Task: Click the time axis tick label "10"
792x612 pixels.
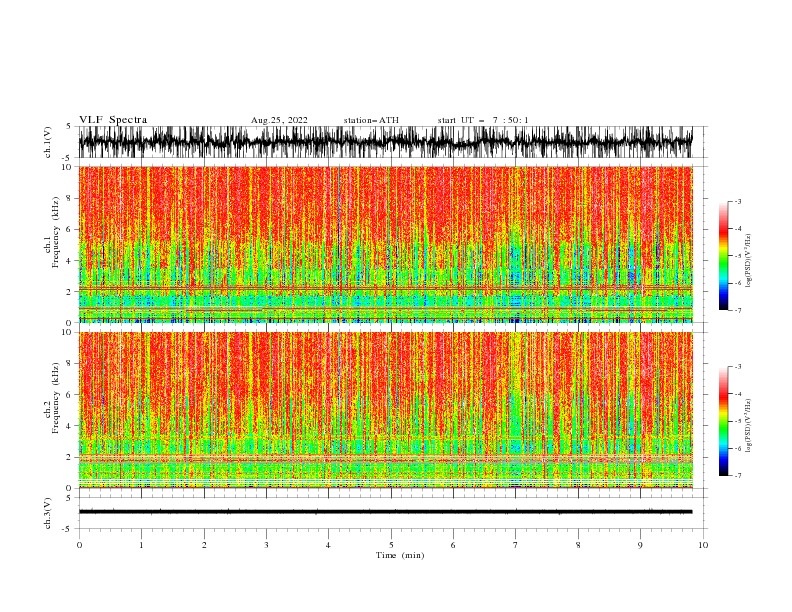Action: tap(703, 545)
